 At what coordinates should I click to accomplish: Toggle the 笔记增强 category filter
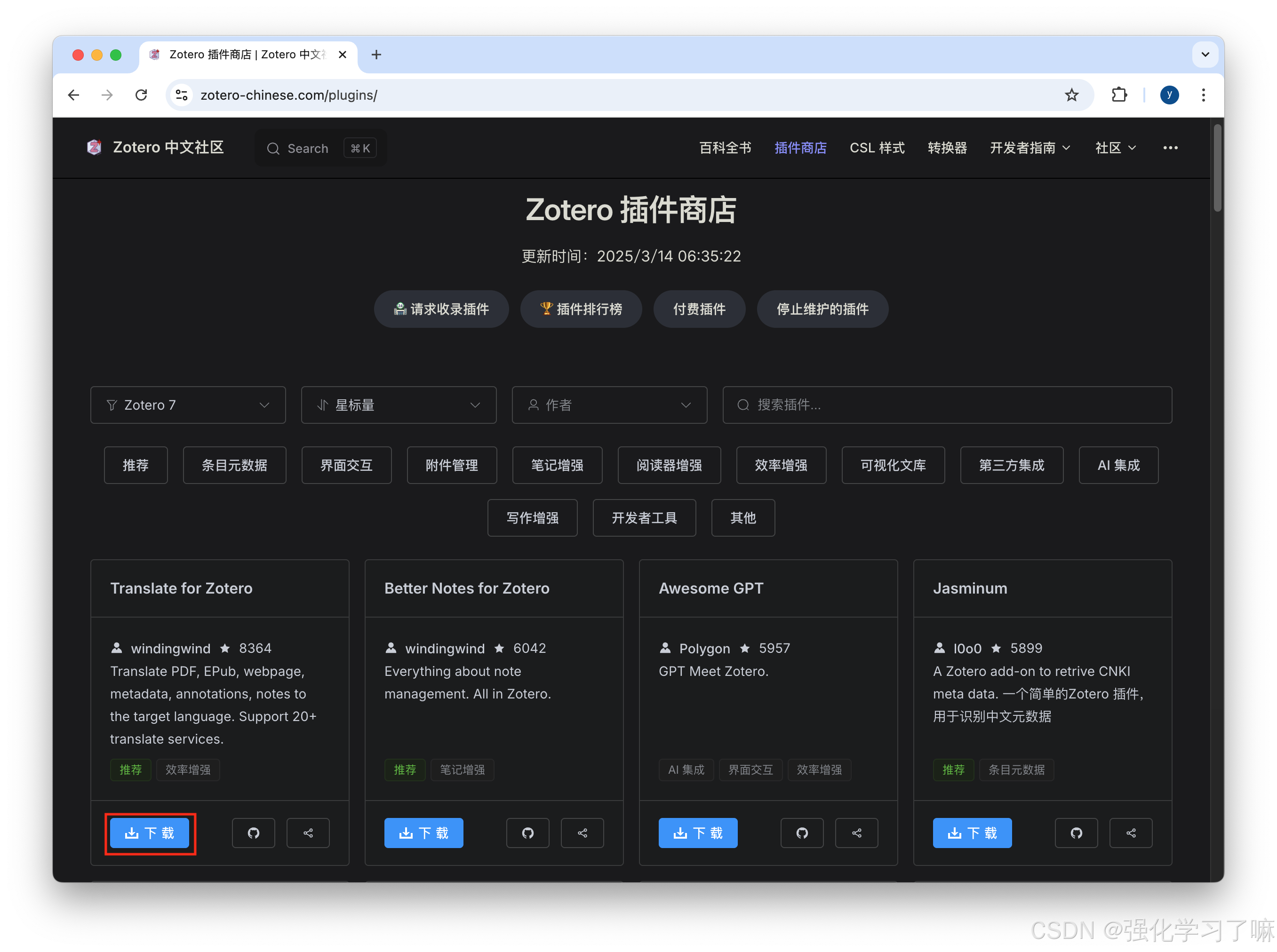(557, 465)
